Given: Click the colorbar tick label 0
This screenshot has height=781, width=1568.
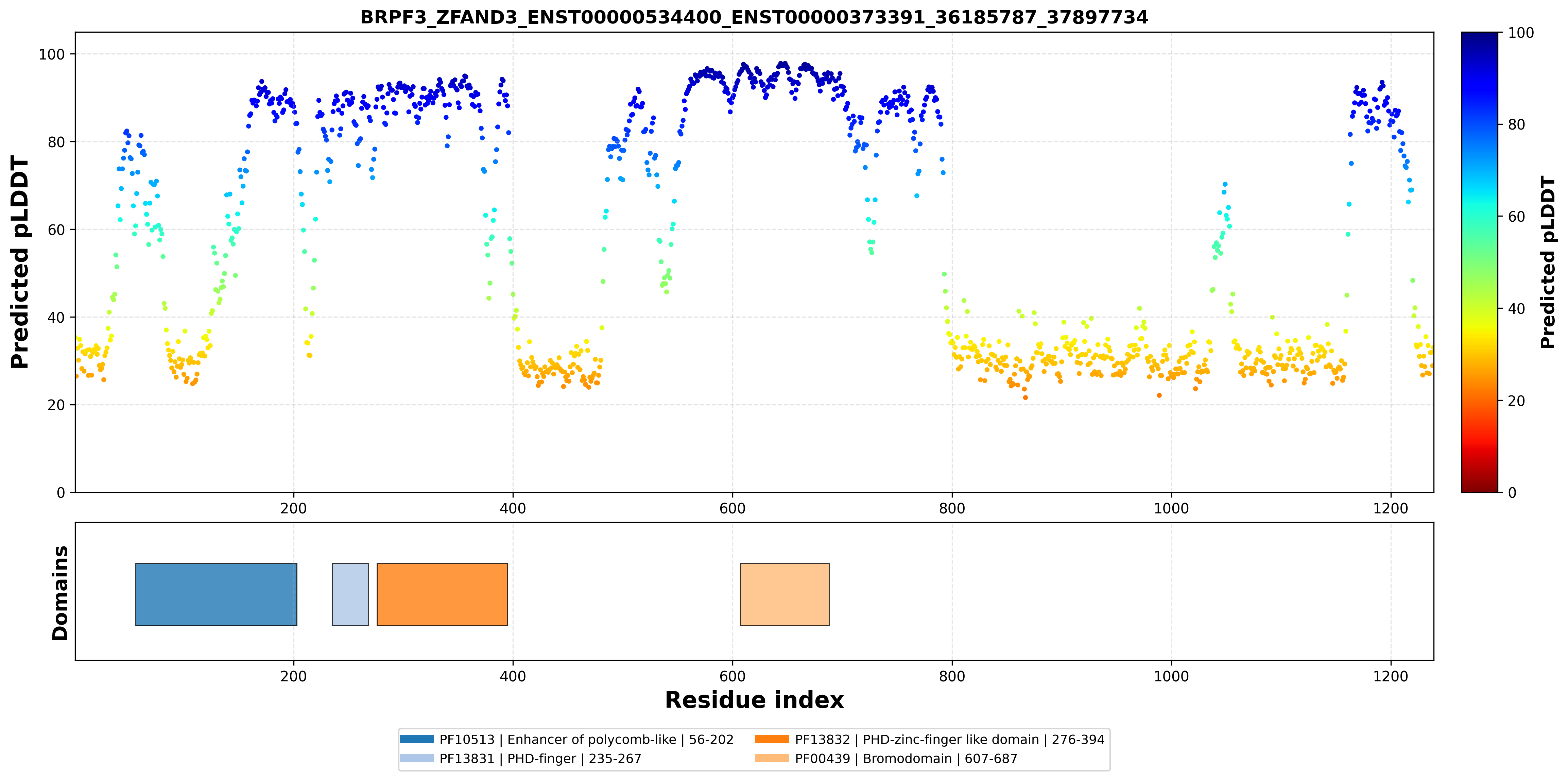Looking at the screenshot, I should tap(1512, 492).
